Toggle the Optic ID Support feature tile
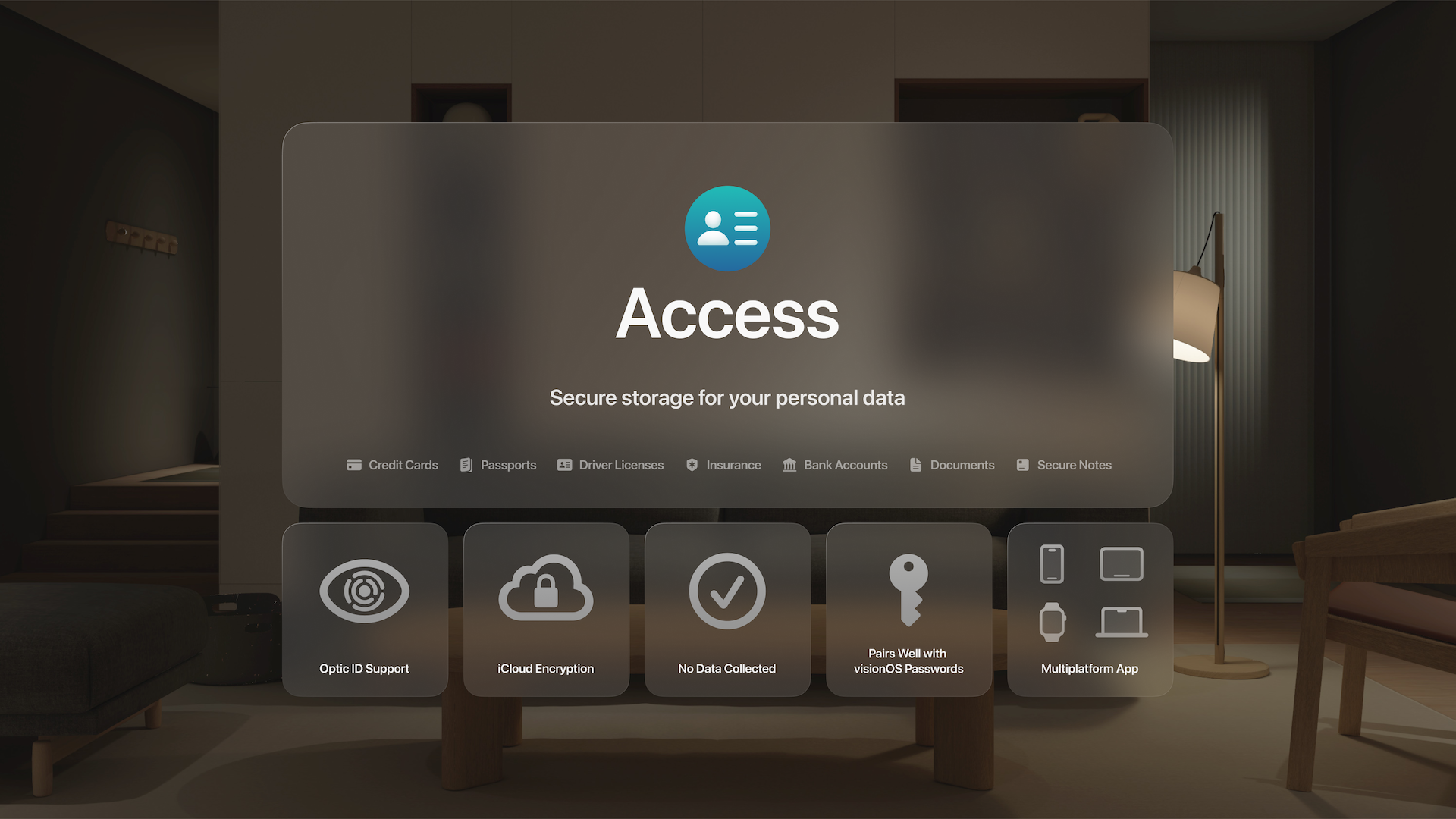The height and width of the screenshot is (819, 1456). click(x=364, y=609)
